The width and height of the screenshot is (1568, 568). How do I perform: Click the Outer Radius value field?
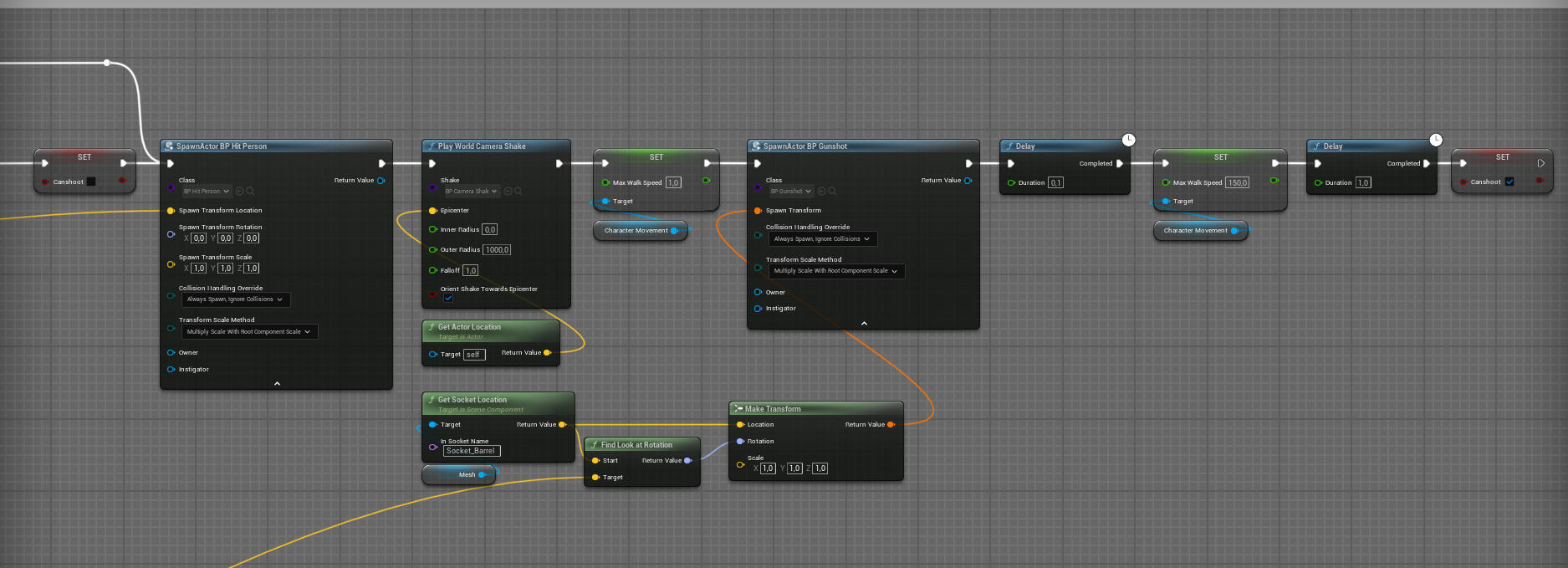click(x=496, y=250)
